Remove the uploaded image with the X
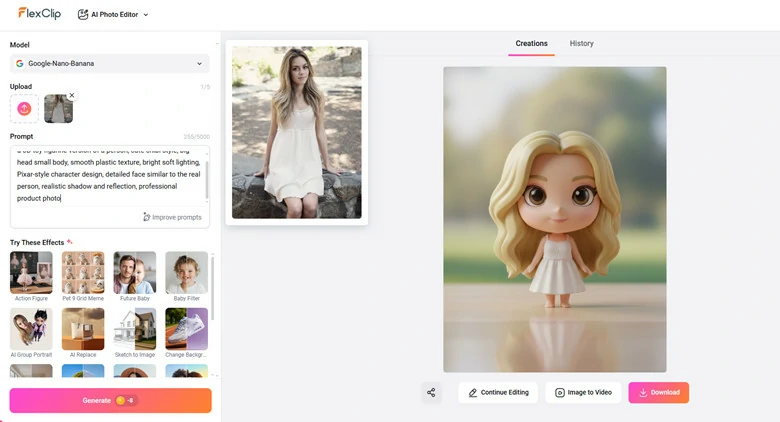The height and width of the screenshot is (422, 780). click(72, 95)
